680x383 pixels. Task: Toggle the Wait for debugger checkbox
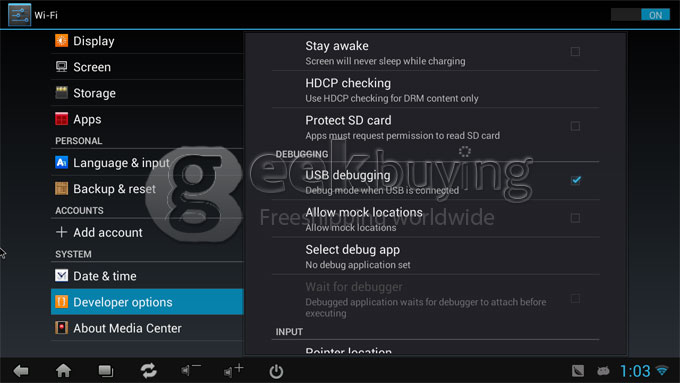575,298
